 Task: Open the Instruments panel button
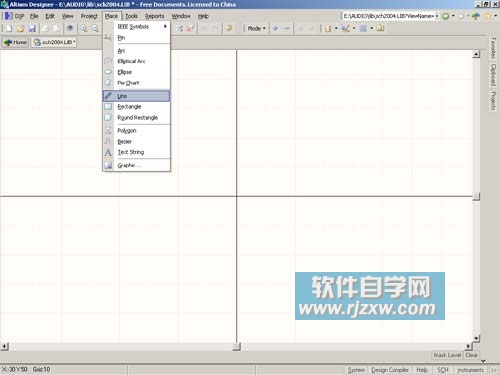[470, 370]
